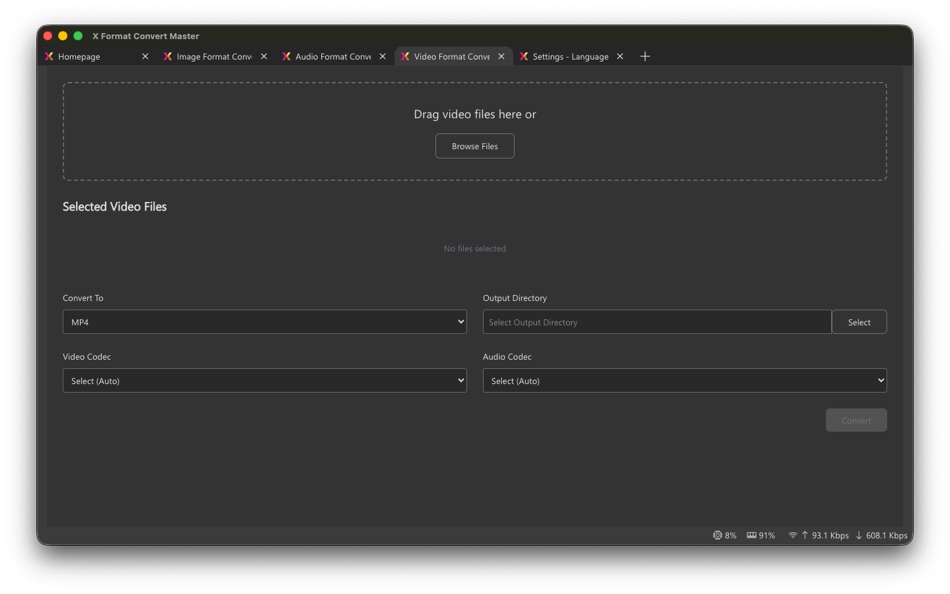Image resolution: width=950 pixels, height=594 pixels.
Task: Close the Homepage tab
Action: click(145, 56)
